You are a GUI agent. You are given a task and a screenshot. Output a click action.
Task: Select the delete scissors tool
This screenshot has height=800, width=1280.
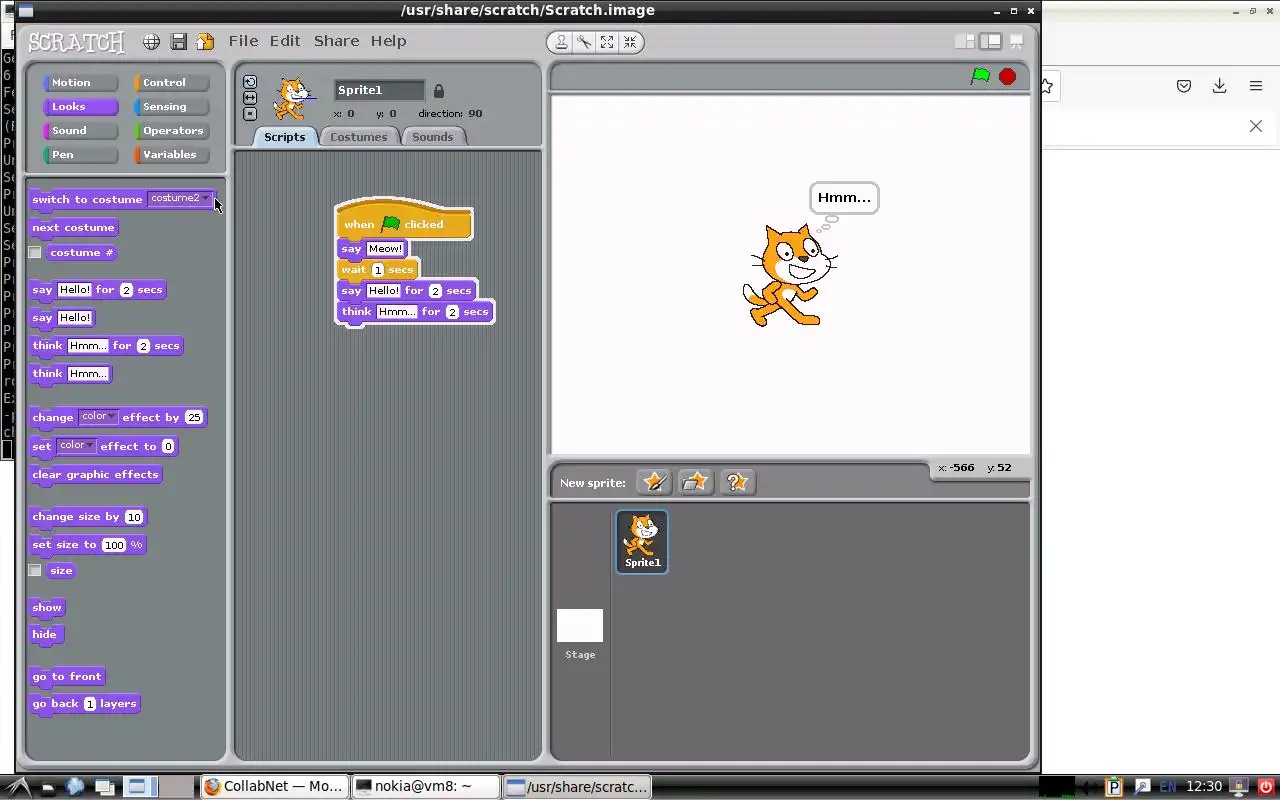[584, 41]
